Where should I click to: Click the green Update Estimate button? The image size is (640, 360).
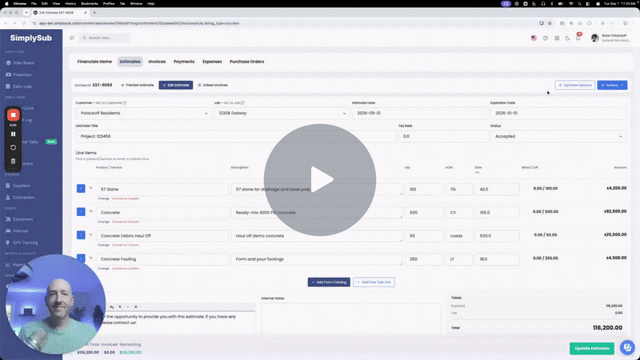pyautogui.click(x=592, y=348)
